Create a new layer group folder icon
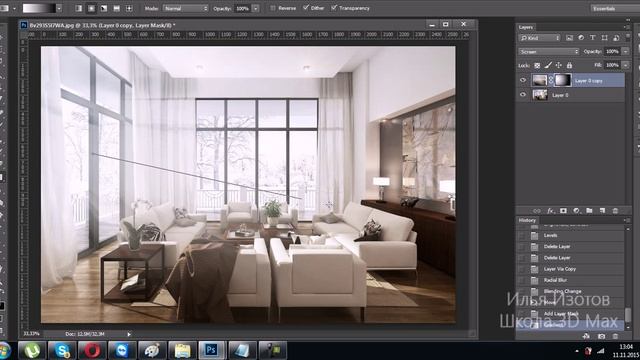 click(x=589, y=211)
